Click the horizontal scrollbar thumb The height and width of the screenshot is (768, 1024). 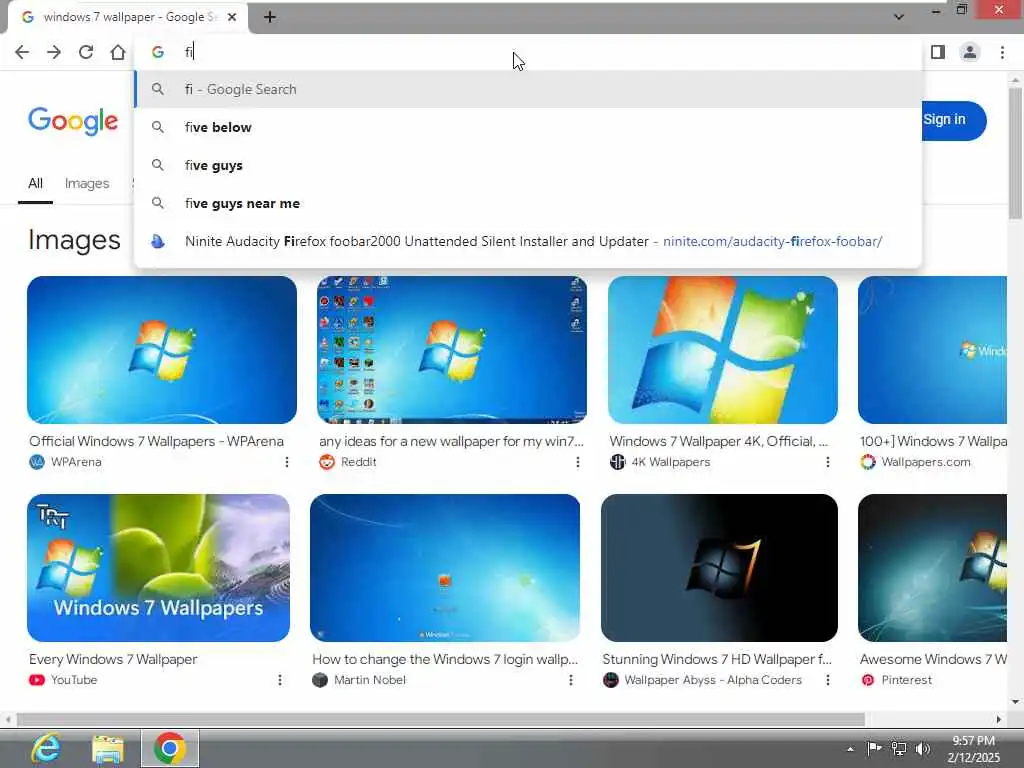pyautogui.click(x=441, y=719)
